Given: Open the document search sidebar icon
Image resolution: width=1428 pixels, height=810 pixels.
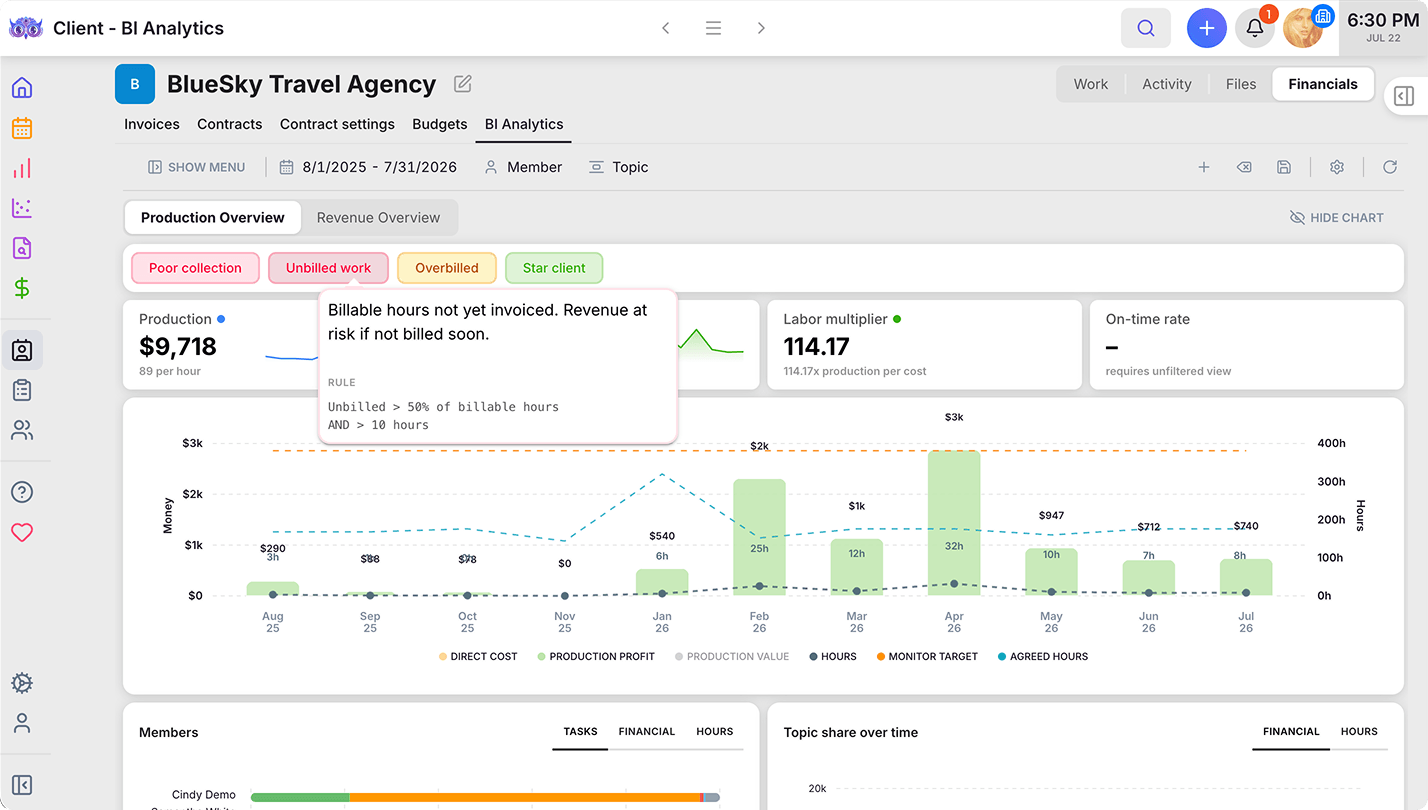Looking at the screenshot, I should 22,248.
